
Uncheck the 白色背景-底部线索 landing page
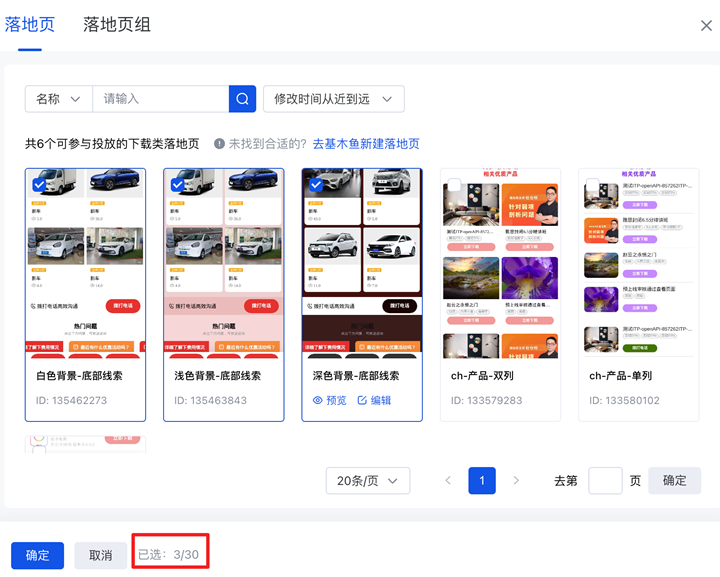pyautogui.click(x=38, y=184)
